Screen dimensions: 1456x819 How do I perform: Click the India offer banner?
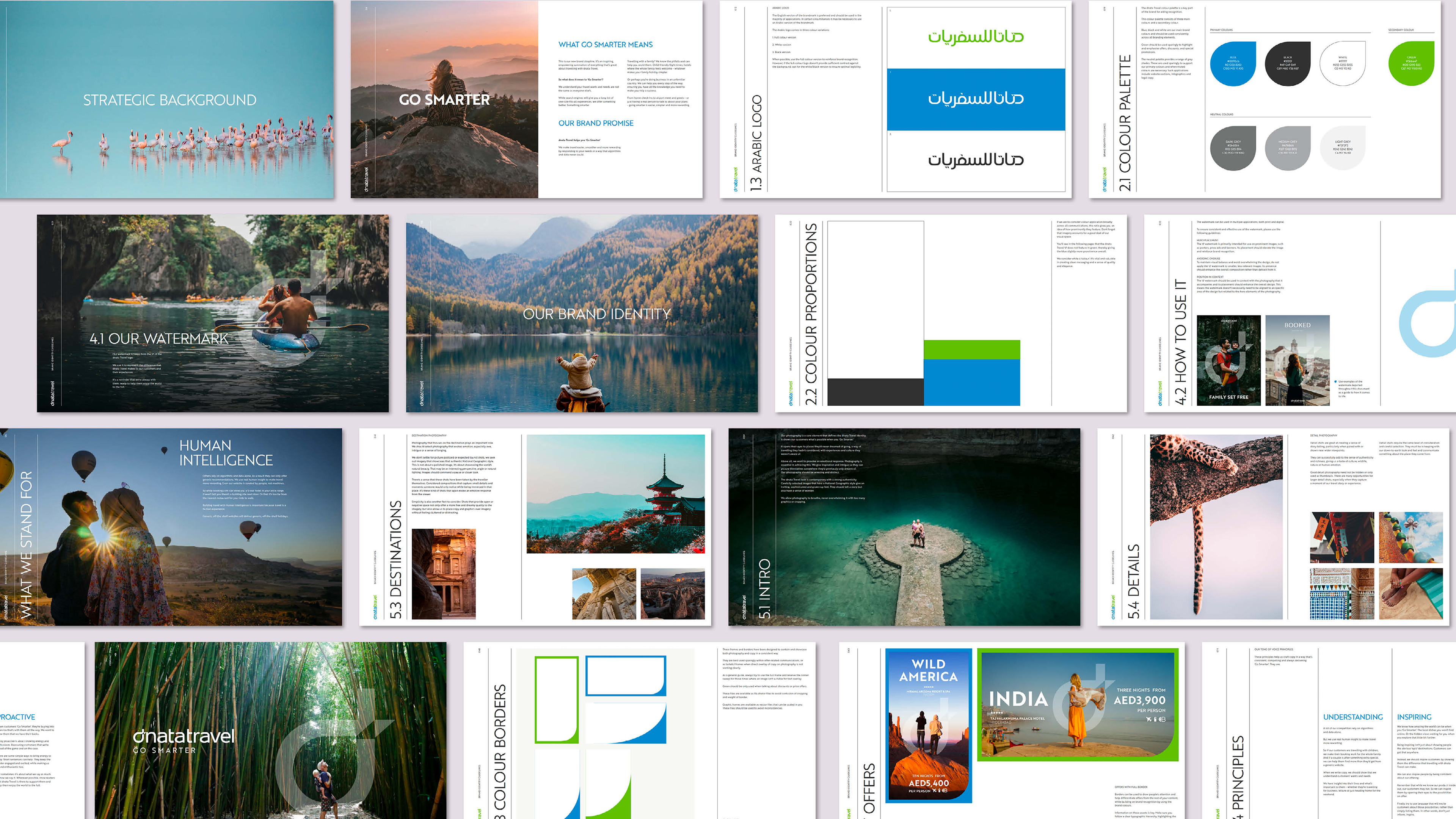coord(1077,704)
